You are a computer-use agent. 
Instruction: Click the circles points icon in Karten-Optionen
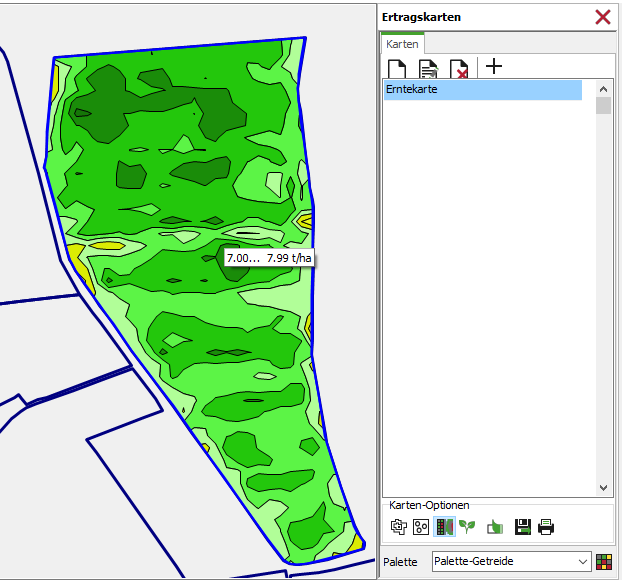pos(421,526)
